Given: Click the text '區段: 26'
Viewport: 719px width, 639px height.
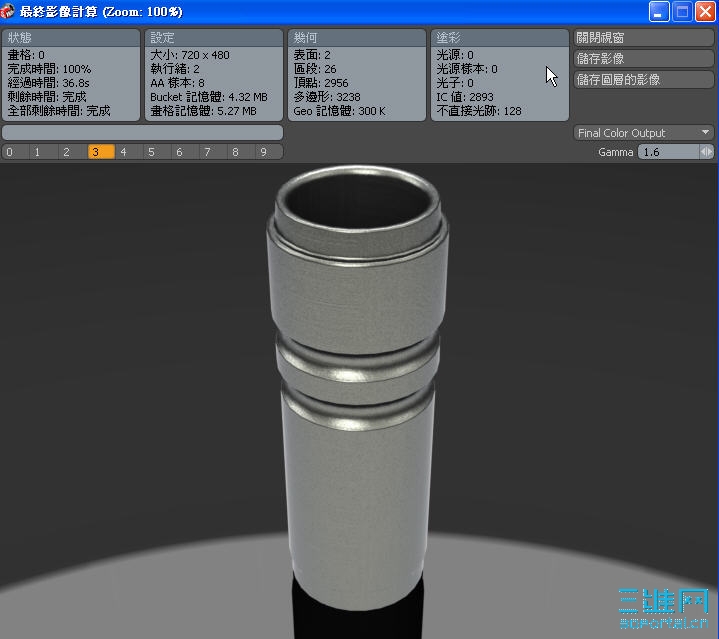Looking at the screenshot, I should click(x=315, y=69).
